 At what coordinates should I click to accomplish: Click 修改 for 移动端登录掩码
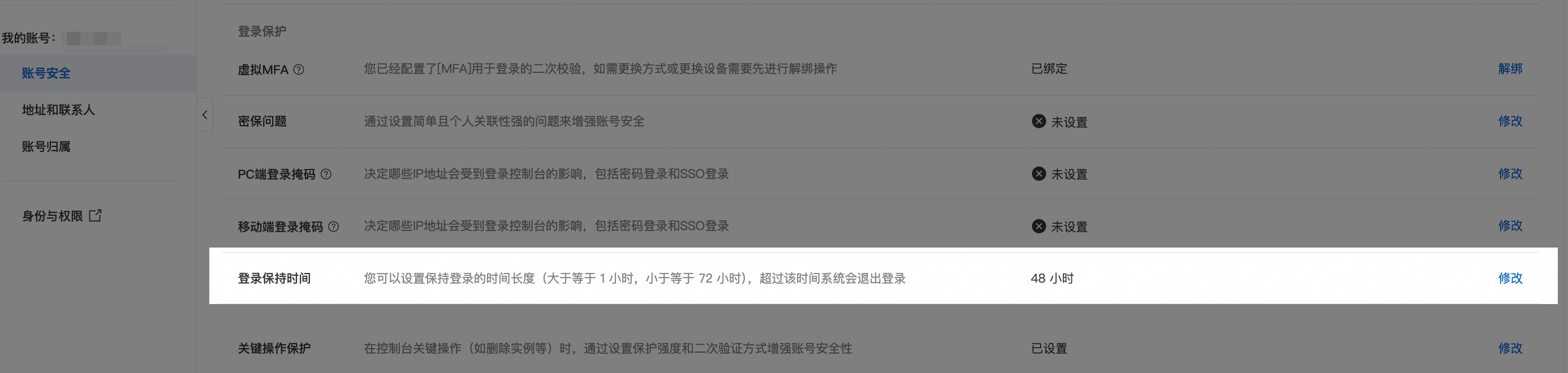pos(1510,225)
